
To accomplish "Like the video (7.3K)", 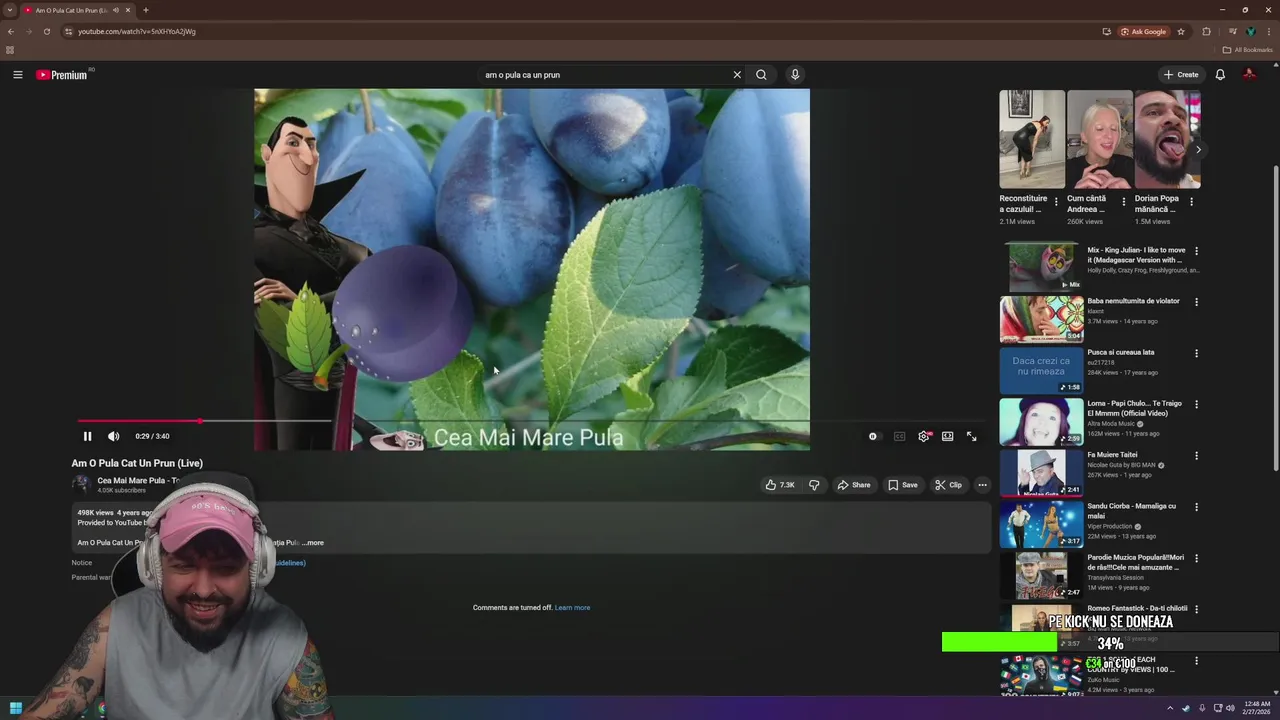I will pos(780,485).
